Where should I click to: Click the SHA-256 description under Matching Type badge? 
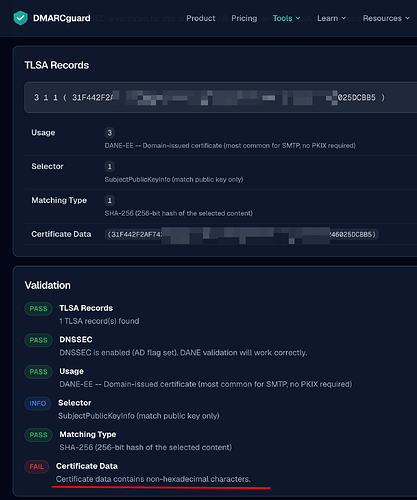click(x=179, y=213)
